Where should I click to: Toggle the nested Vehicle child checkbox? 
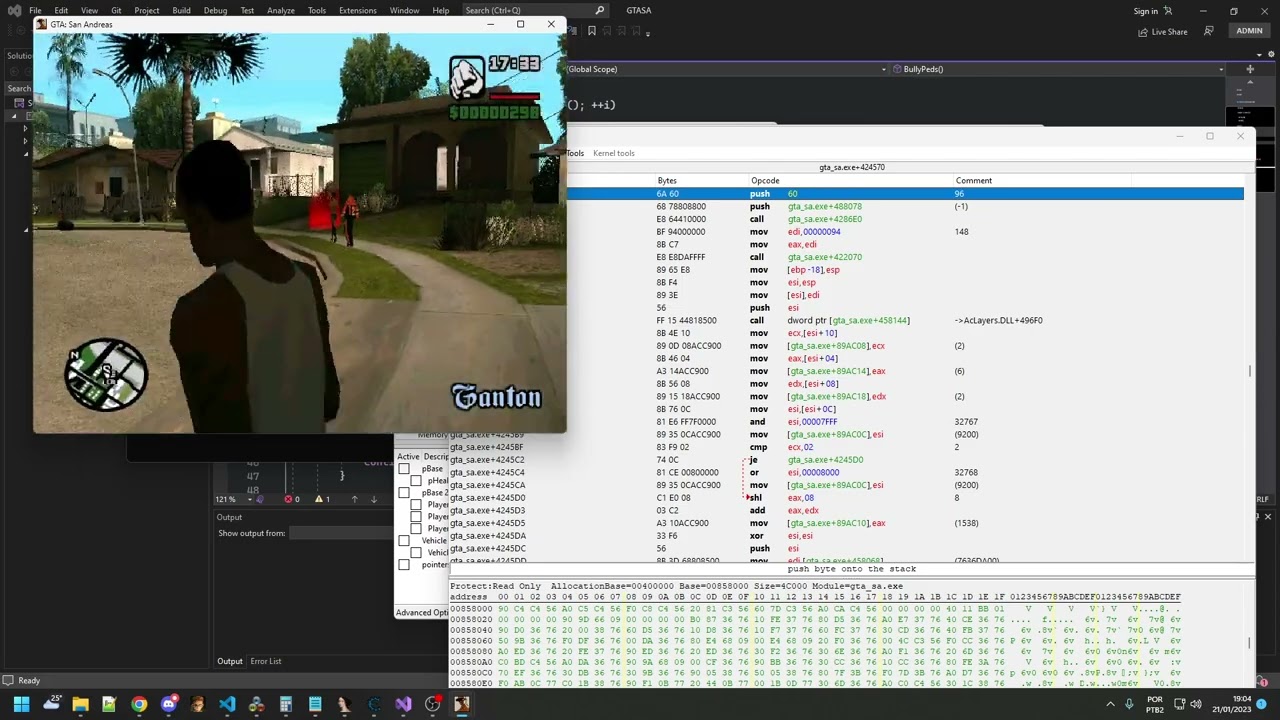416,553
